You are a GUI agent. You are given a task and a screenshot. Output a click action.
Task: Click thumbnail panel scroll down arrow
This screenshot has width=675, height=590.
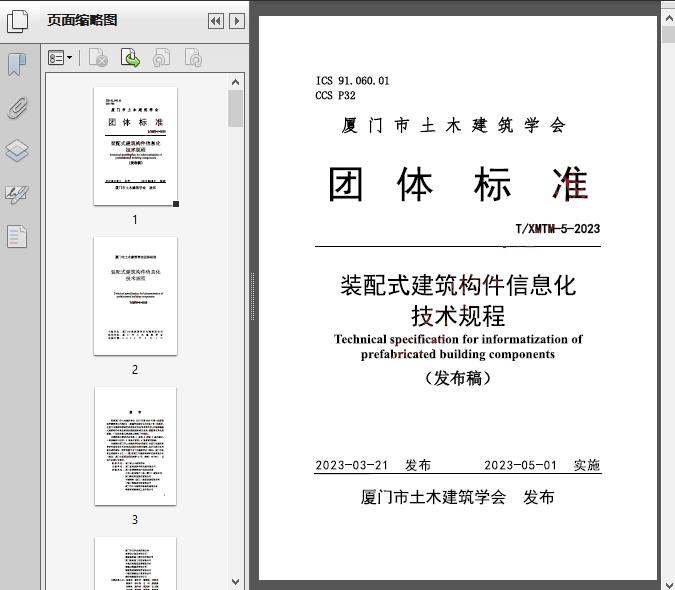pos(235,582)
